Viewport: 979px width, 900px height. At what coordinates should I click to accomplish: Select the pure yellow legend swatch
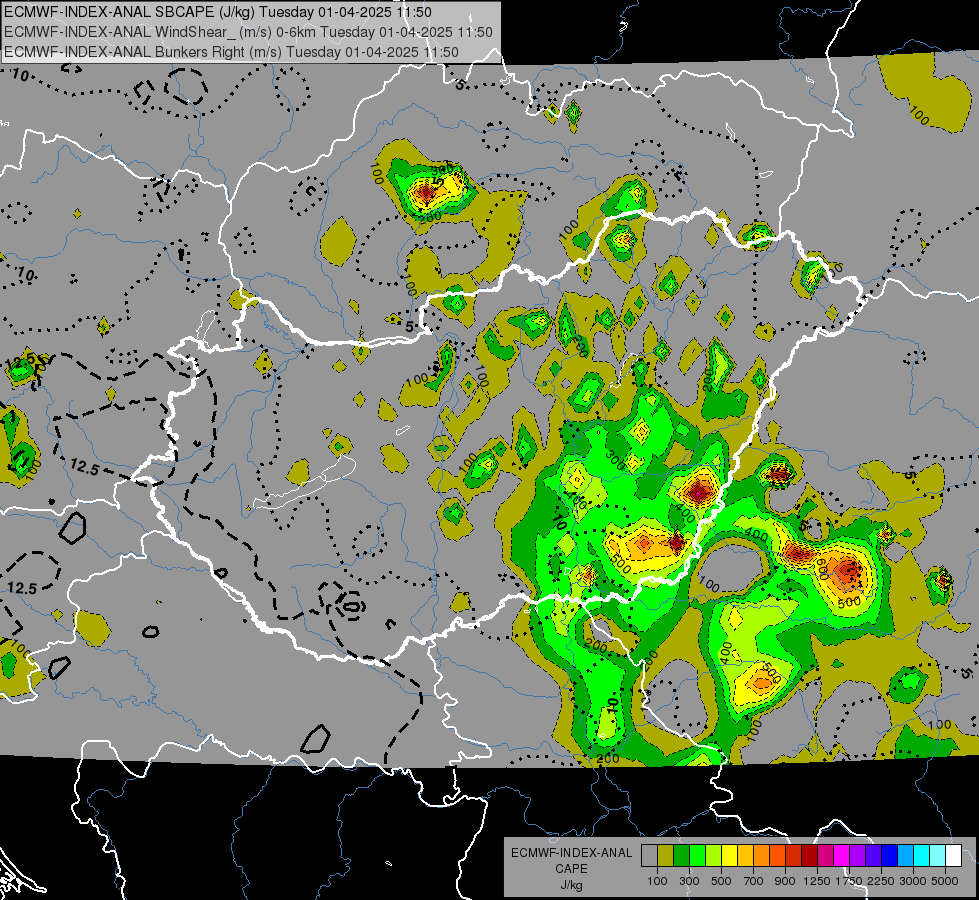[x=729, y=856]
